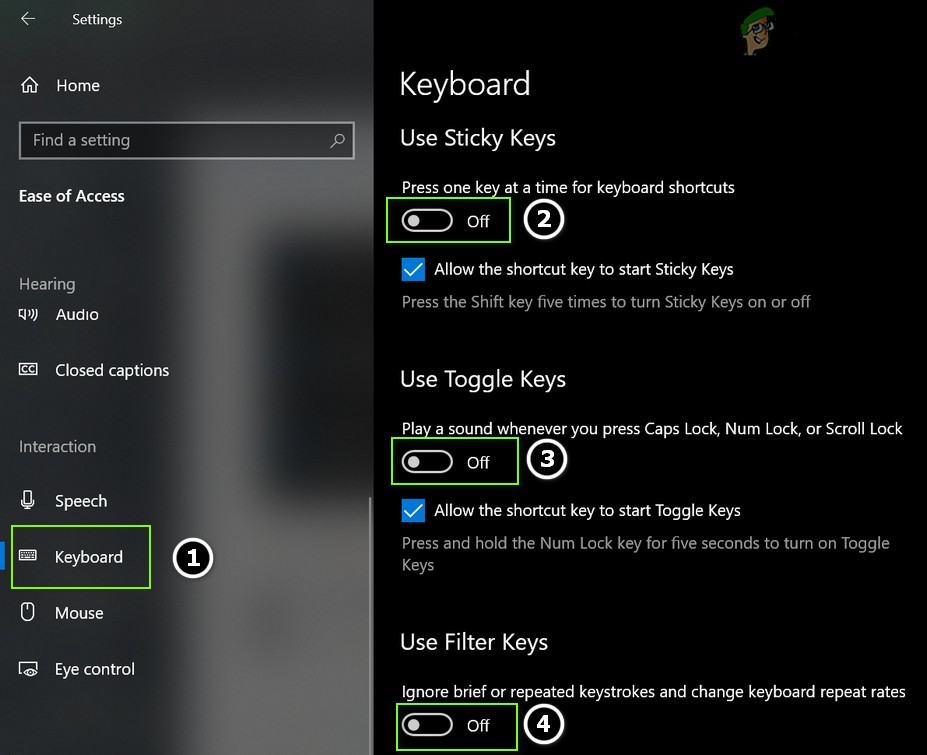Viewport: 927px width, 755px height.
Task: Navigate to Speech settings in the sidebar
Action: point(81,500)
